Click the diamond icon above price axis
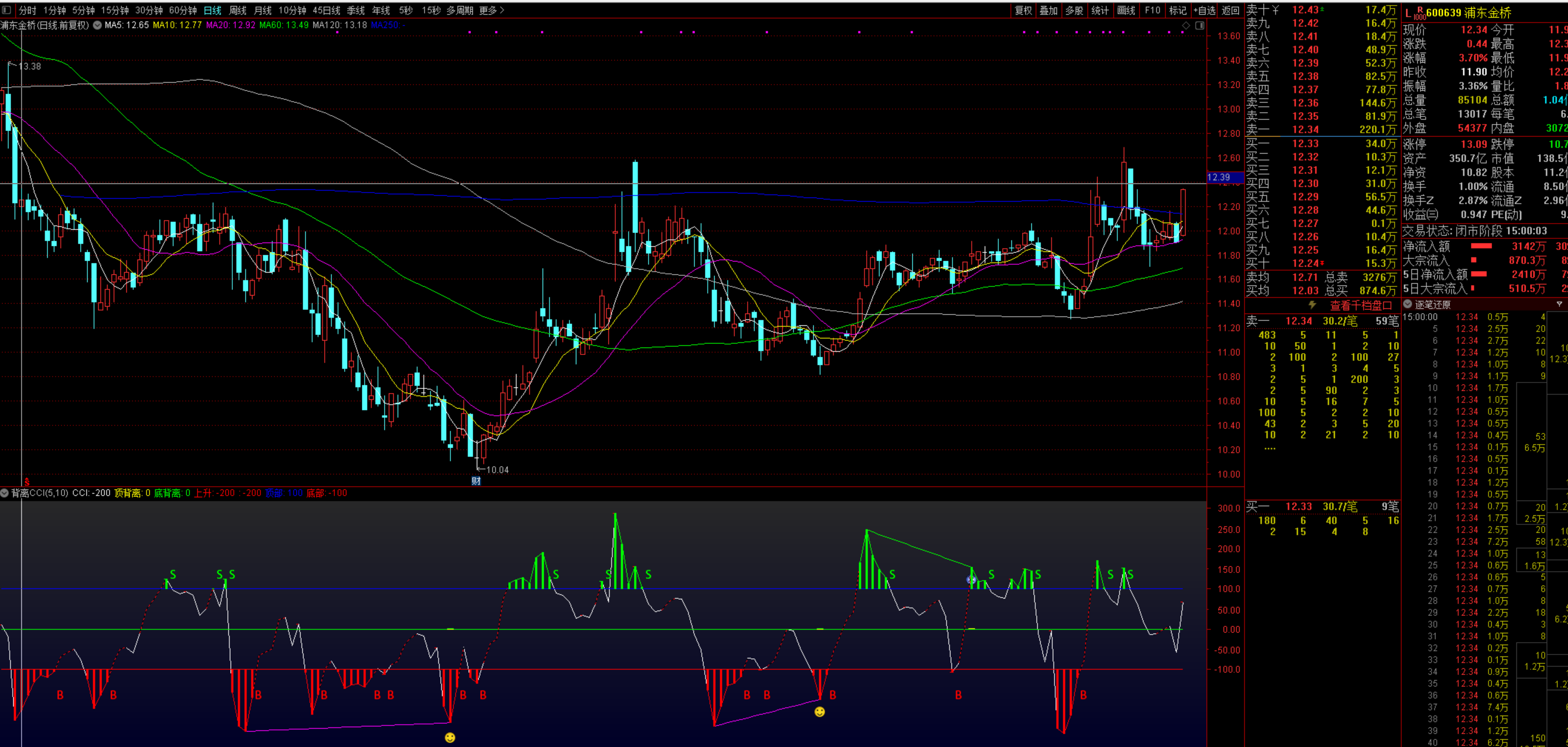The image size is (1568, 747). (1186, 25)
